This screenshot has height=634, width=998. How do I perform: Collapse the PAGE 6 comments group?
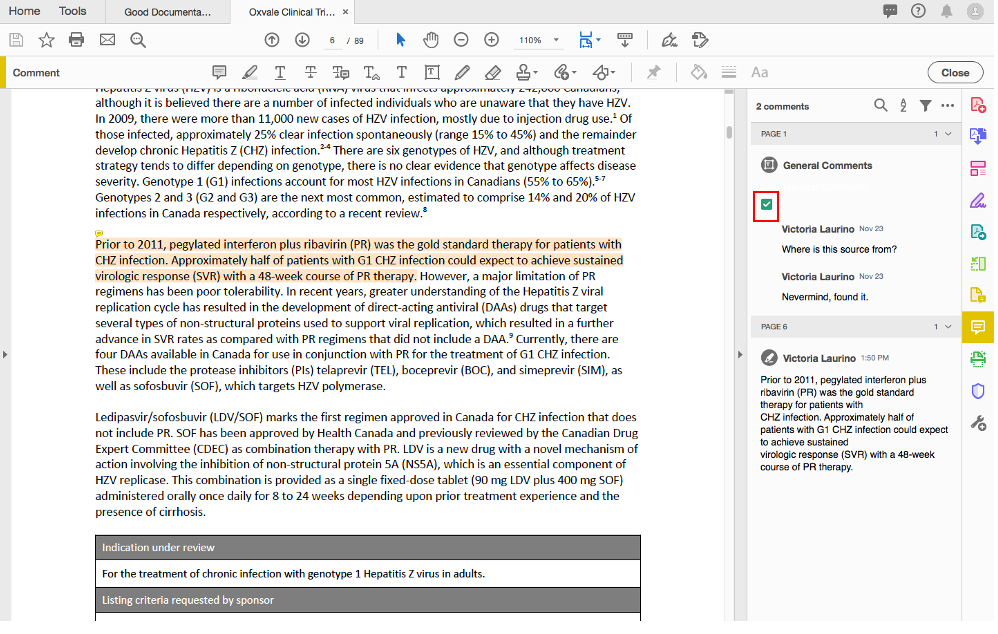coord(948,327)
